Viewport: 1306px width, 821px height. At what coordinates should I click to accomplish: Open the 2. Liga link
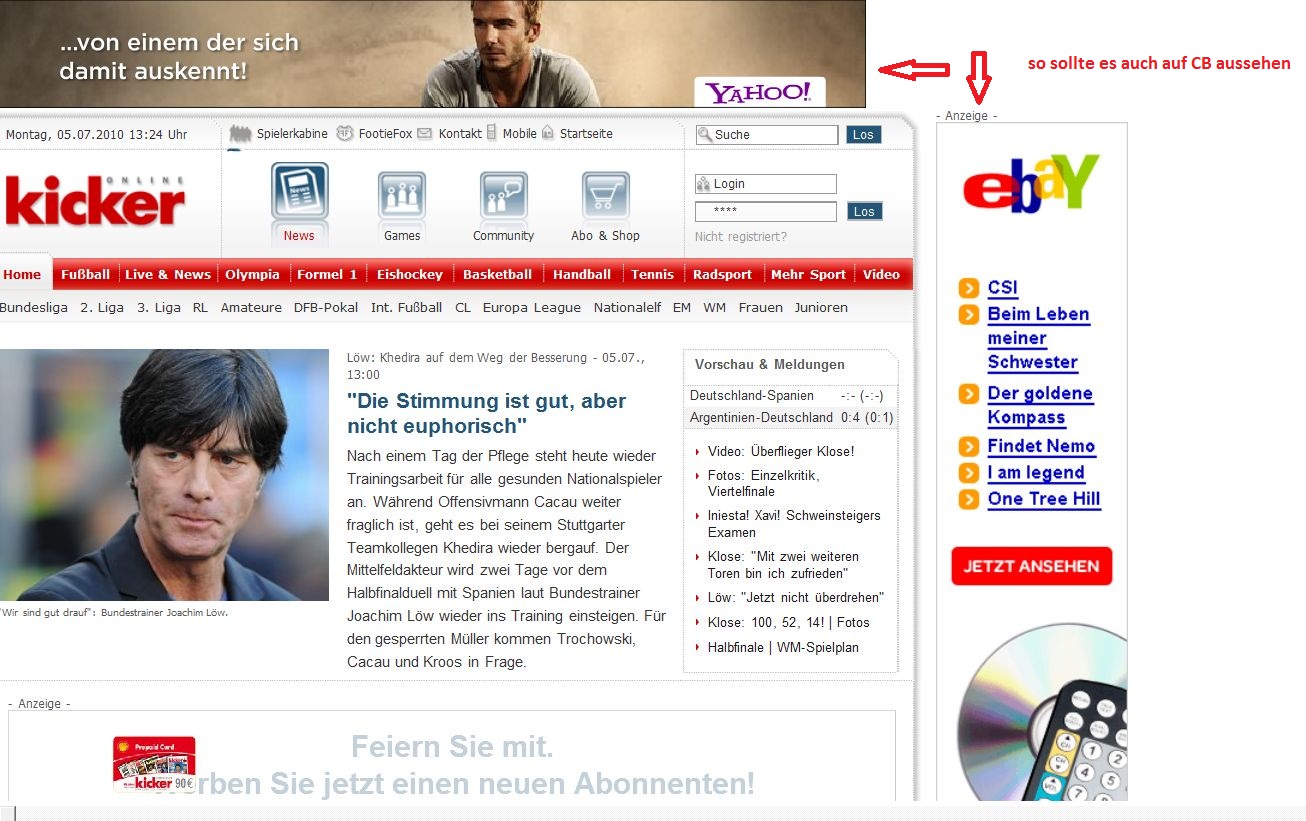coord(102,307)
